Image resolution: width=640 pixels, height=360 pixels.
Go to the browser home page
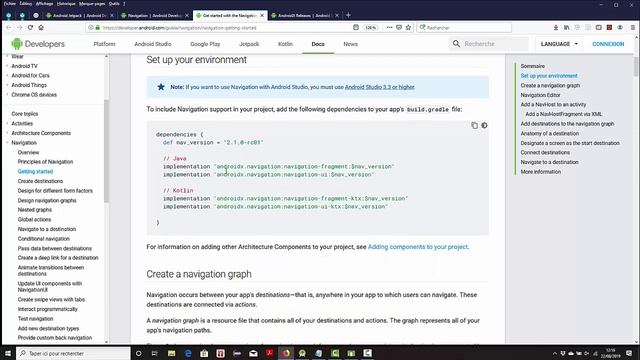[41, 27]
